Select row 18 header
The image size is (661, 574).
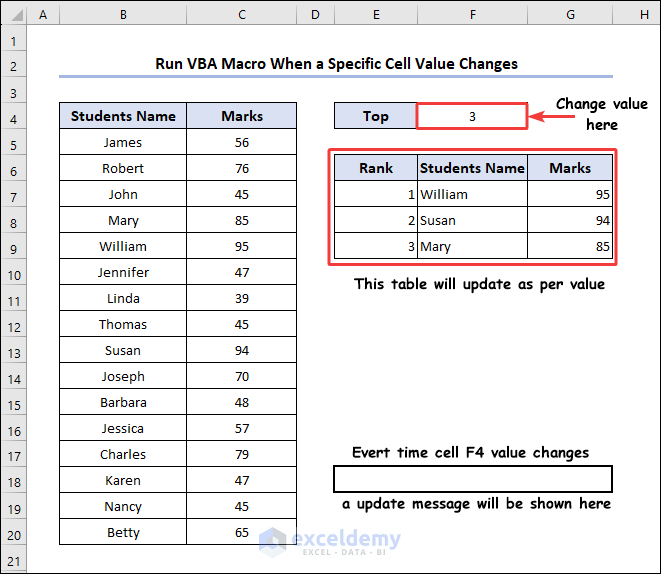[x=13, y=482]
